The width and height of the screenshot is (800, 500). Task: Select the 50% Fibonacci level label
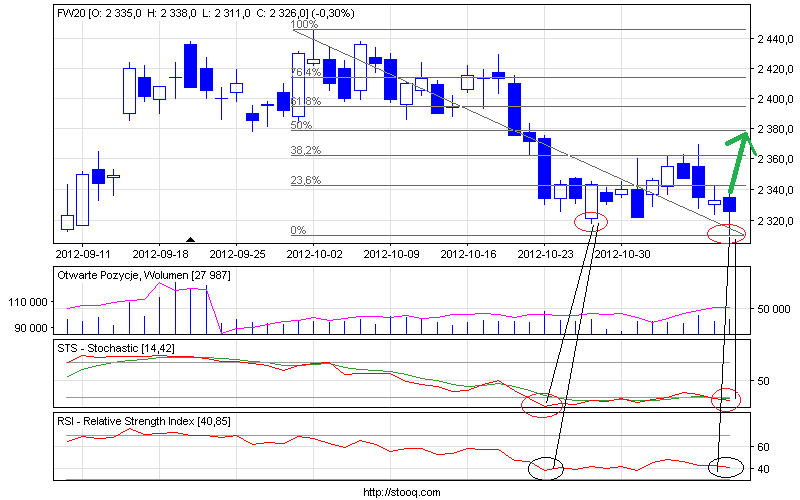(x=301, y=125)
